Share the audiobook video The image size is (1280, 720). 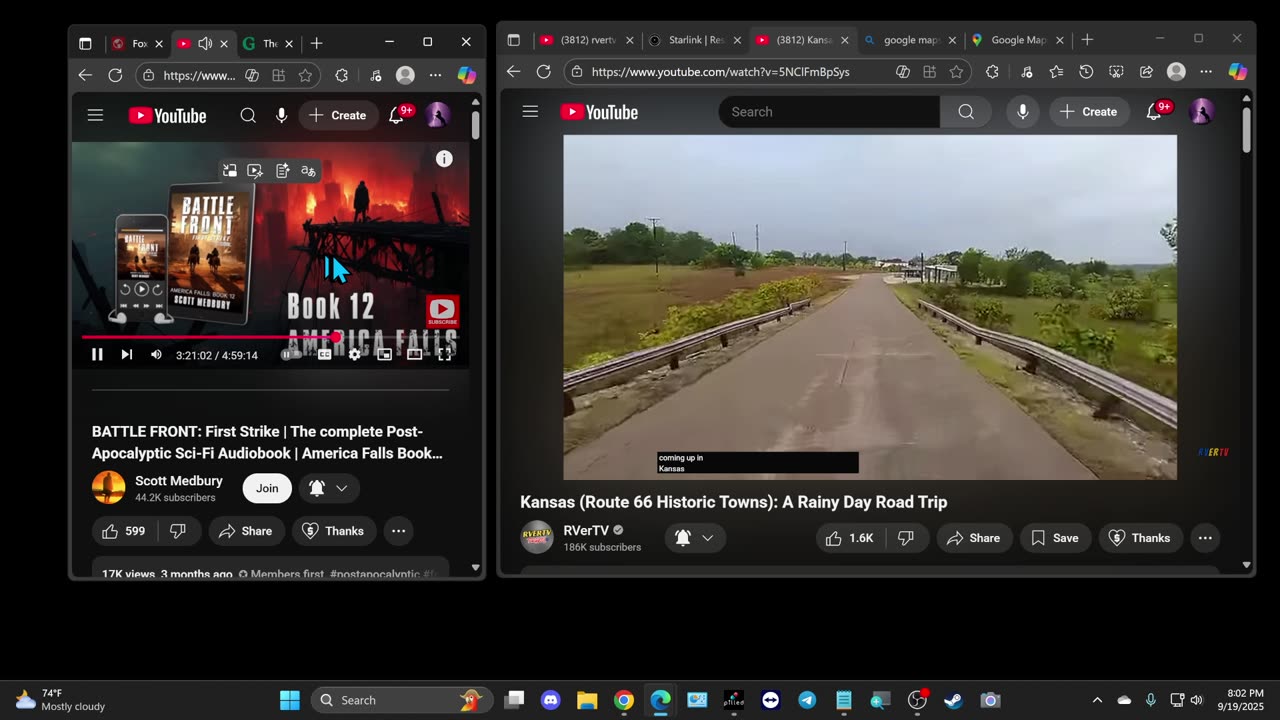[246, 531]
